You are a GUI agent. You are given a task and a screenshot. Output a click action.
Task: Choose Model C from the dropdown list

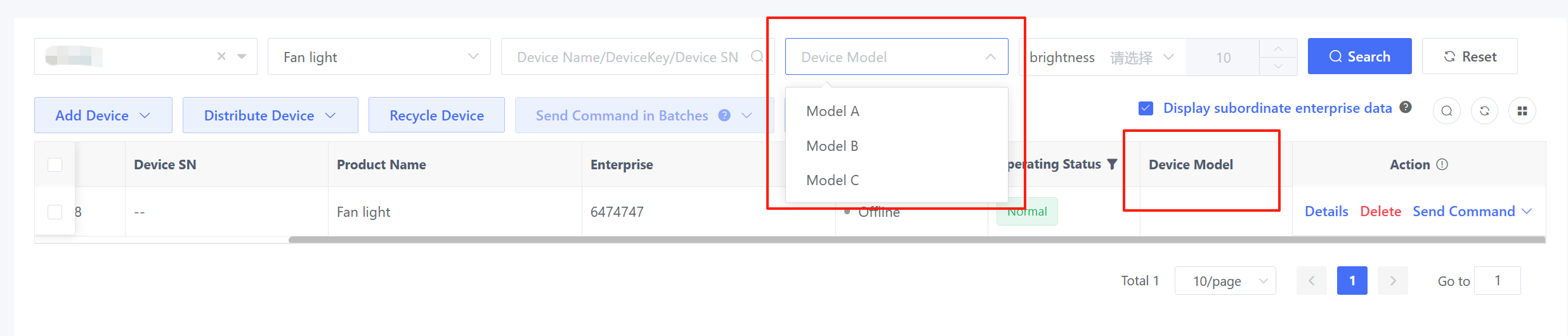tap(832, 181)
